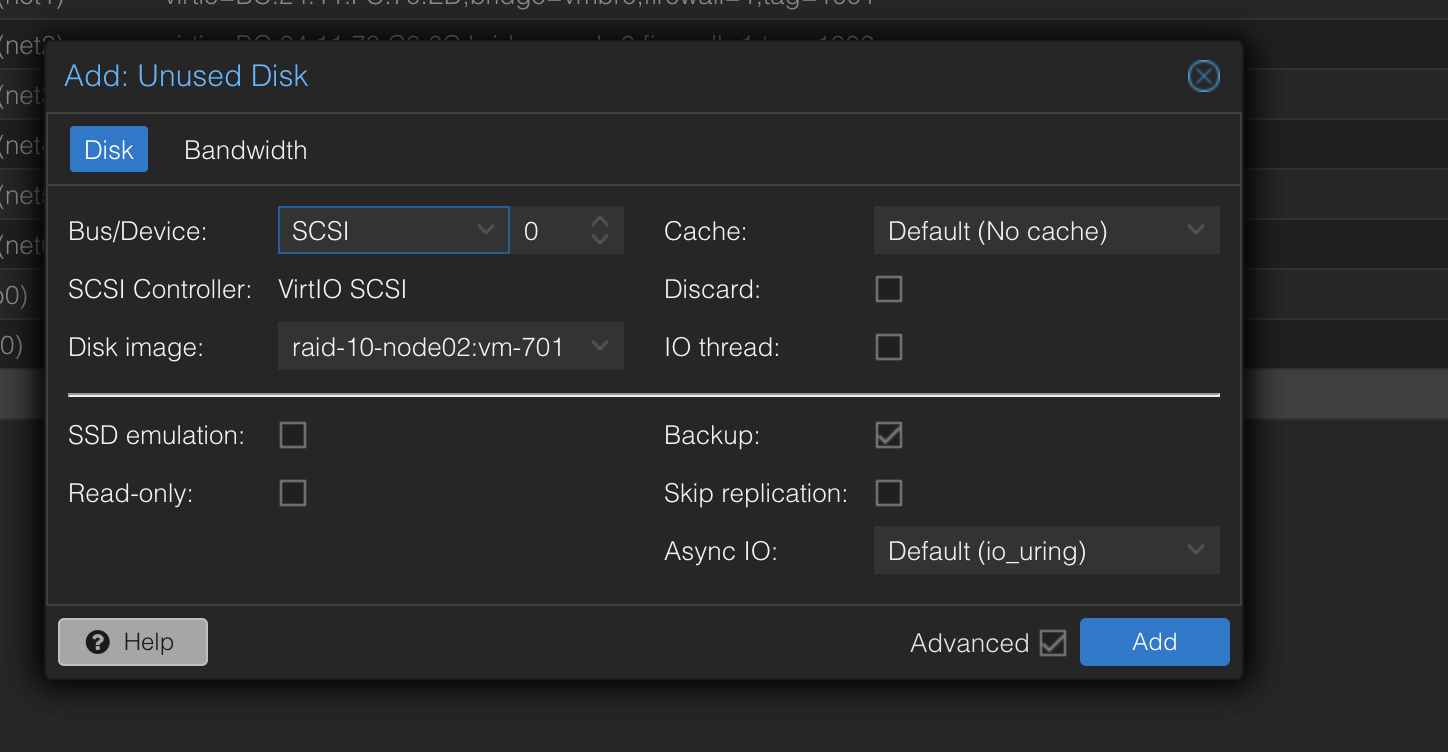Enable the Read-only checkbox
Viewport: 1448px width, 752px height.
pyautogui.click(x=292, y=493)
